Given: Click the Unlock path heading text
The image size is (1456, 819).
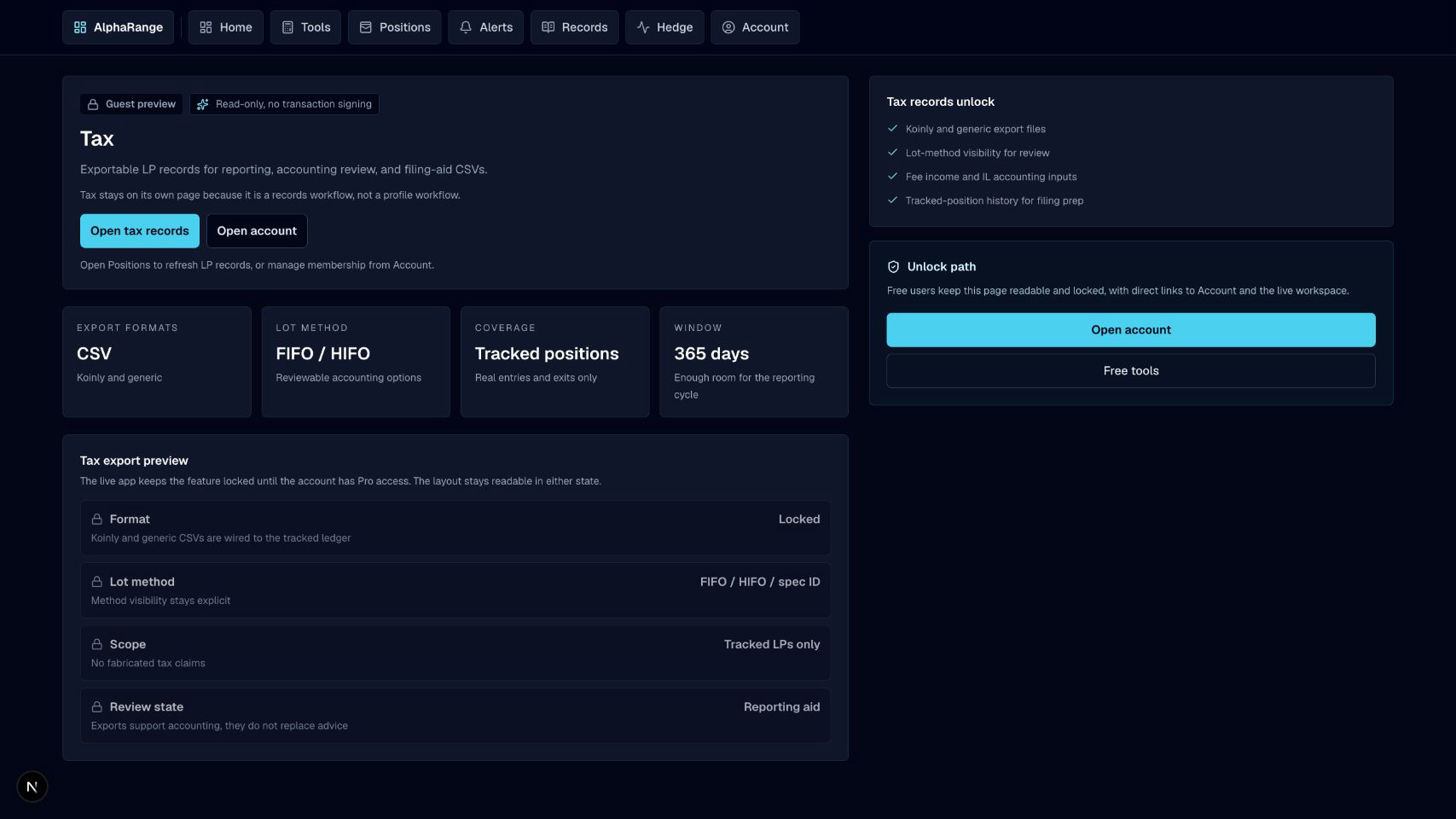Looking at the screenshot, I should point(942,267).
